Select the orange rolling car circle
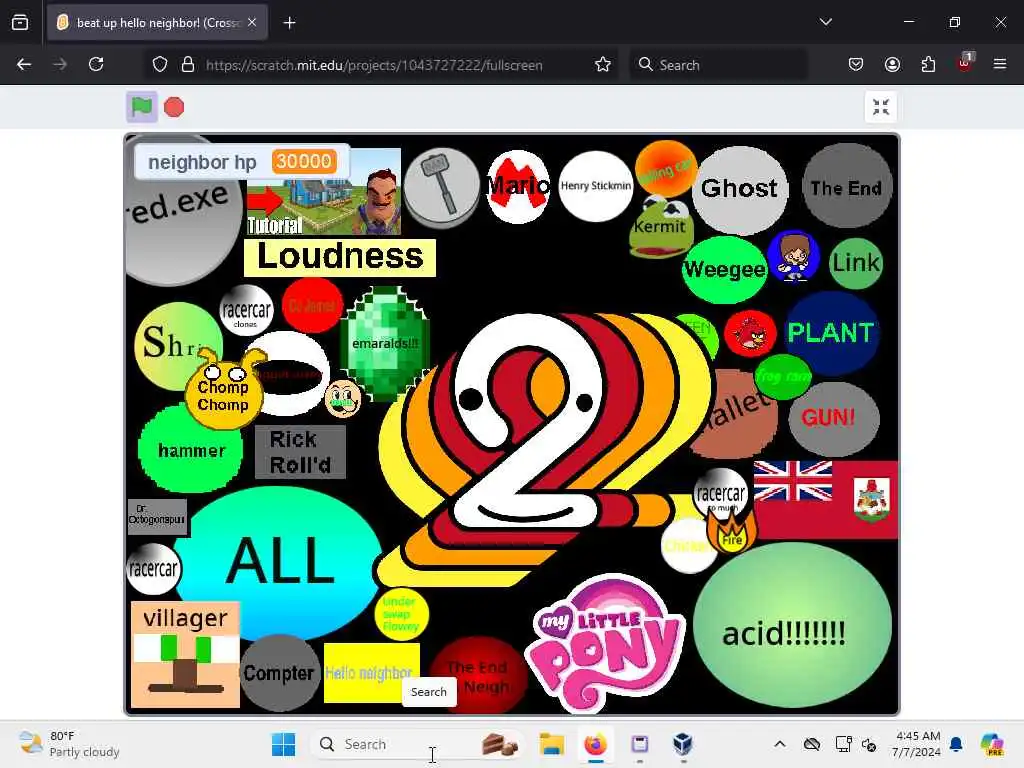Screen dimensions: 1024x768 click(x=665, y=170)
